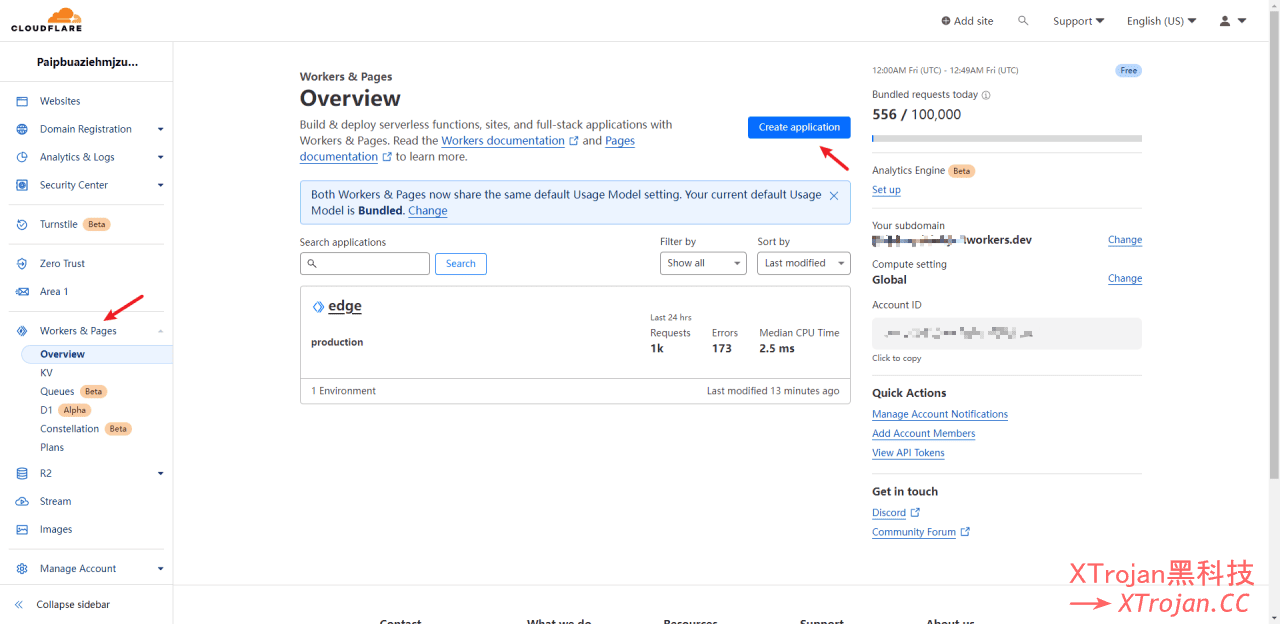The width and height of the screenshot is (1280, 624).
Task: Click the Turnstile icon in sidebar
Action: point(22,224)
